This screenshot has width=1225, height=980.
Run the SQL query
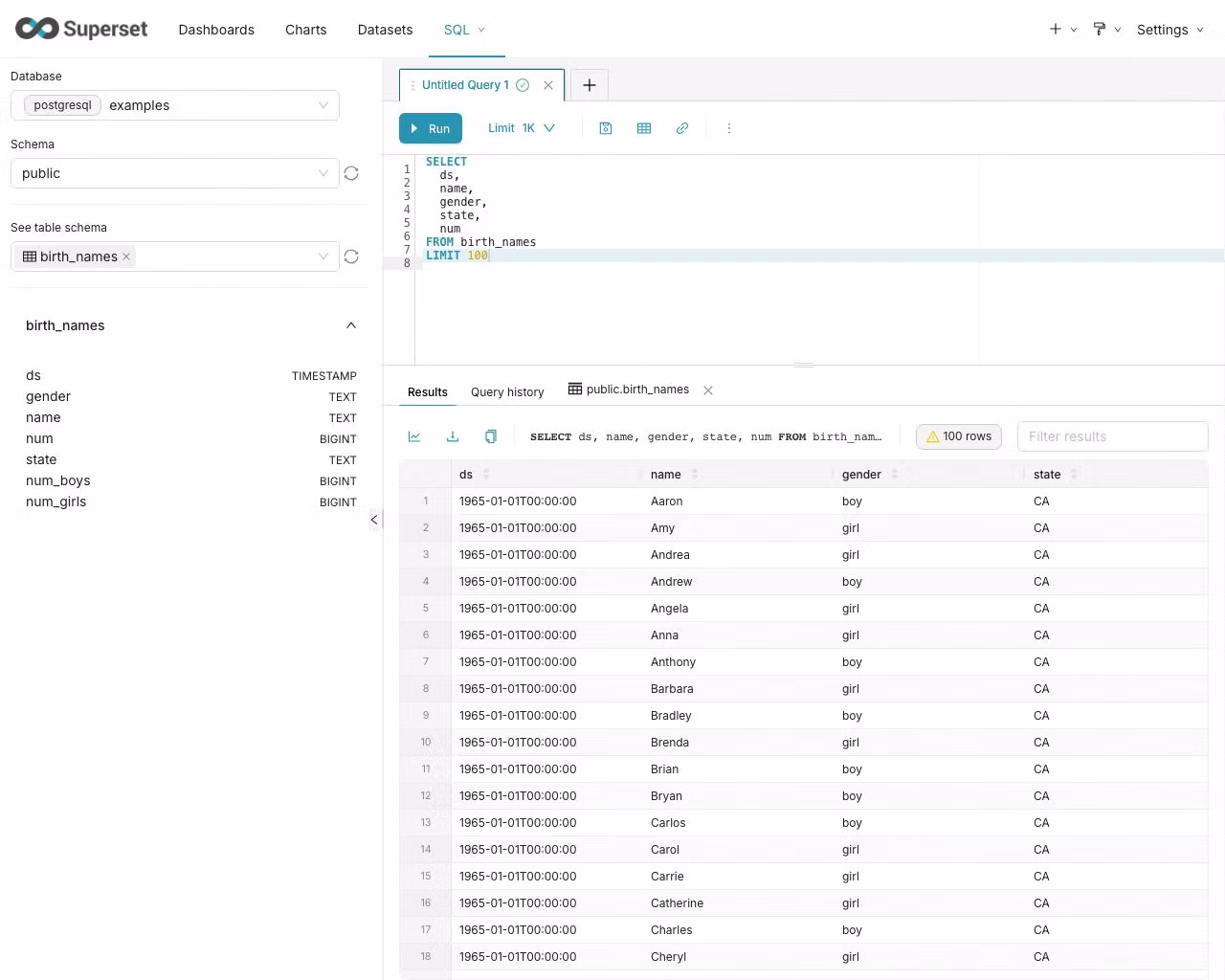tap(430, 128)
